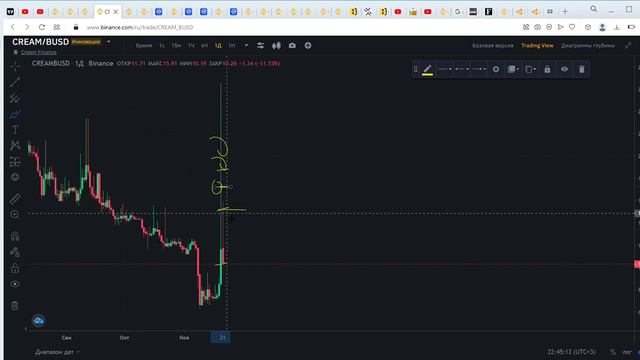The width and height of the screenshot is (640, 360).
Task: Select the Text annotation tool
Action: pos(15,130)
